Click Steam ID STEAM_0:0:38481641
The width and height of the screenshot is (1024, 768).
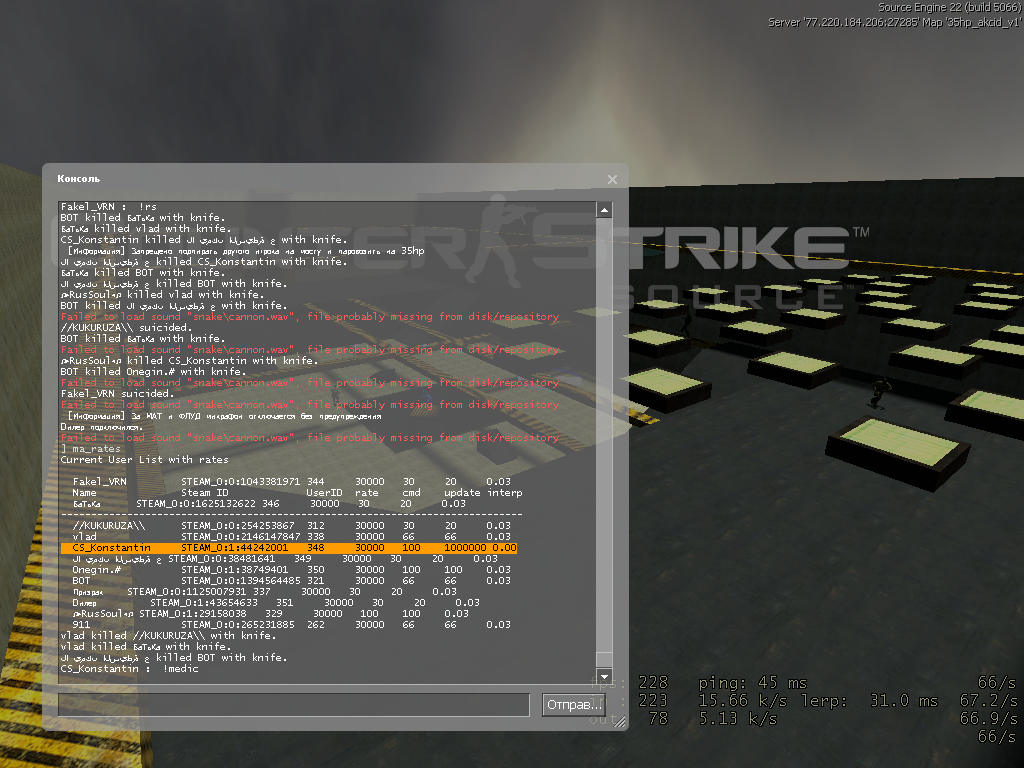click(222, 559)
